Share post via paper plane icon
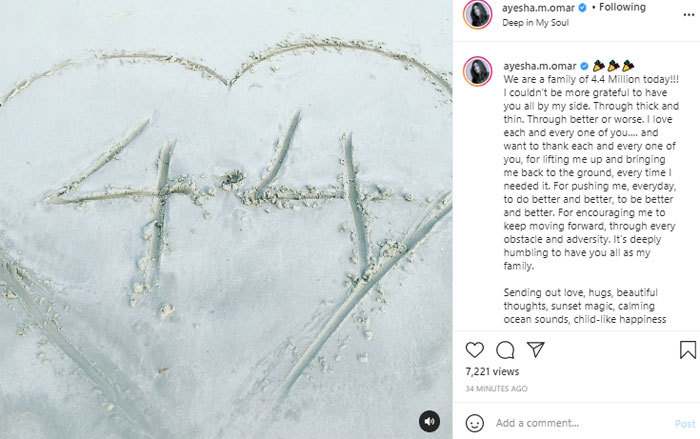The image size is (700, 439). 535,349
